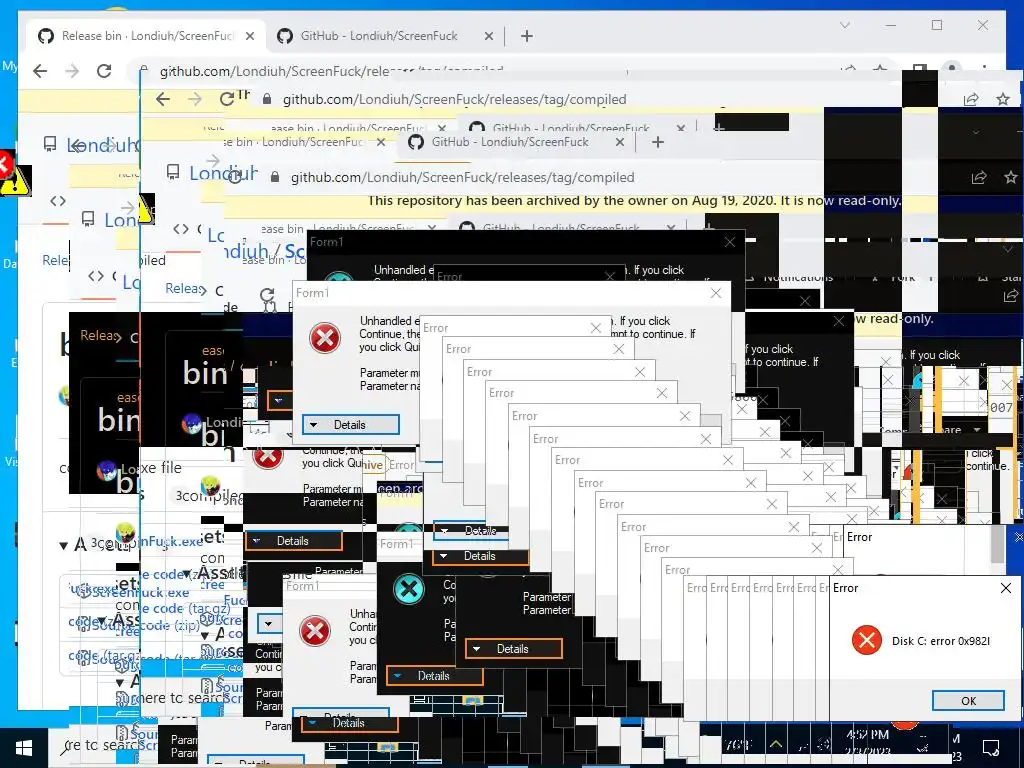The height and width of the screenshot is (768, 1024).
Task: Open the notification center icon on the taskbar
Action: [x=991, y=747]
